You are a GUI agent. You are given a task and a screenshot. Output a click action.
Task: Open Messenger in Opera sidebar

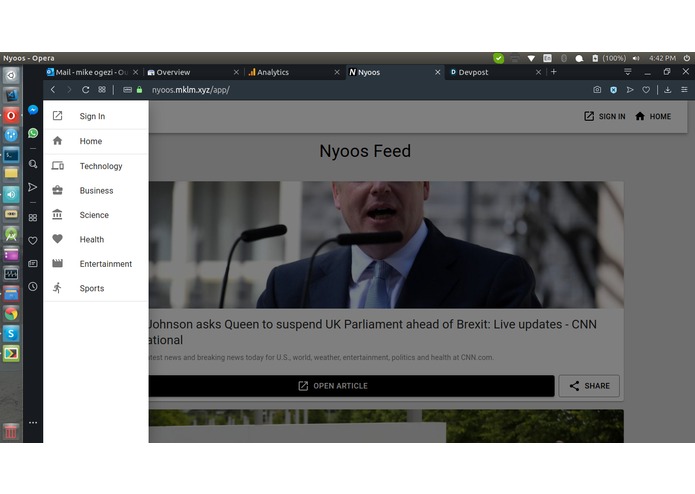pyautogui.click(x=33, y=110)
